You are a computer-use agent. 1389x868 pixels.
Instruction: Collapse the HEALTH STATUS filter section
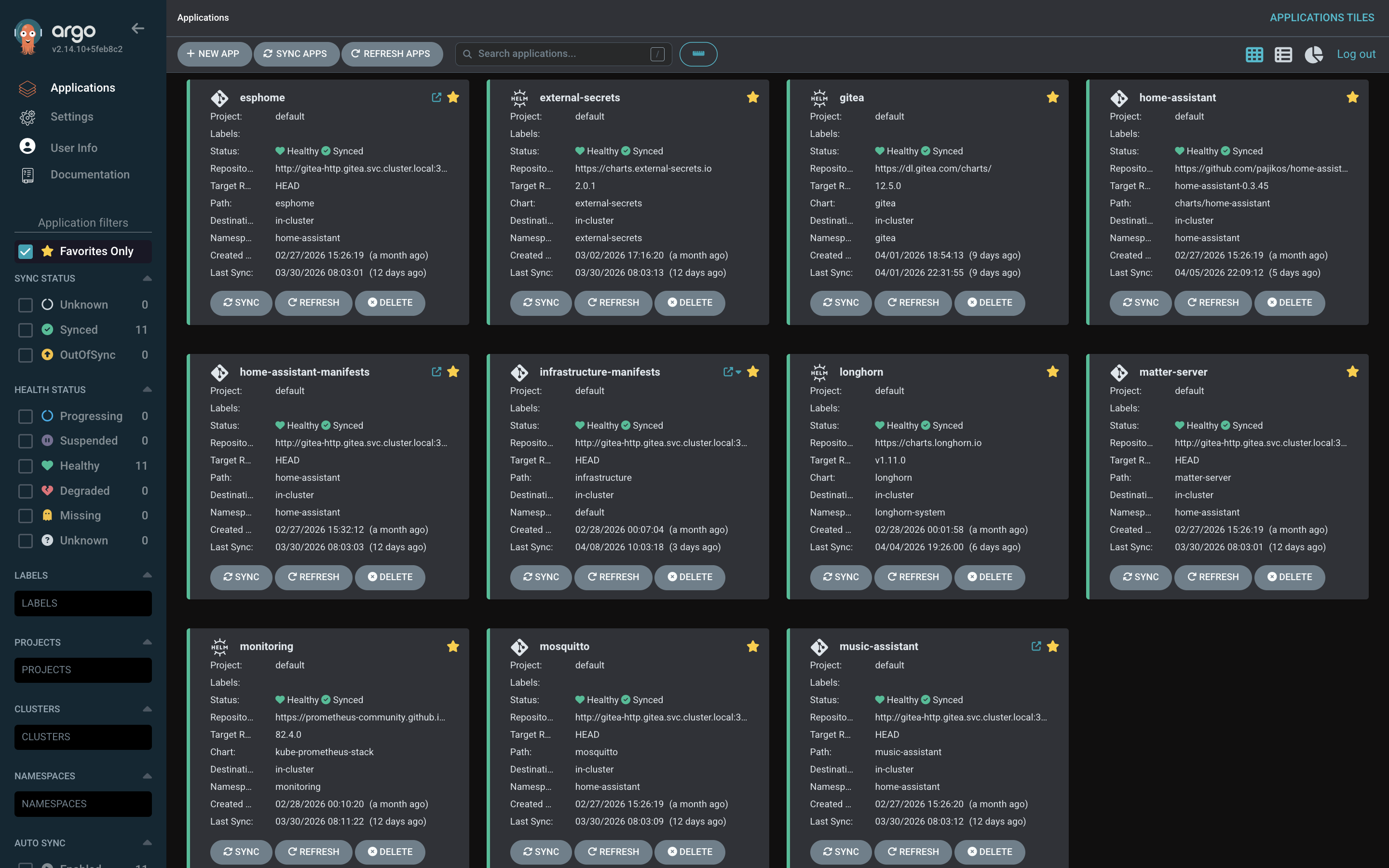(147, 390)
